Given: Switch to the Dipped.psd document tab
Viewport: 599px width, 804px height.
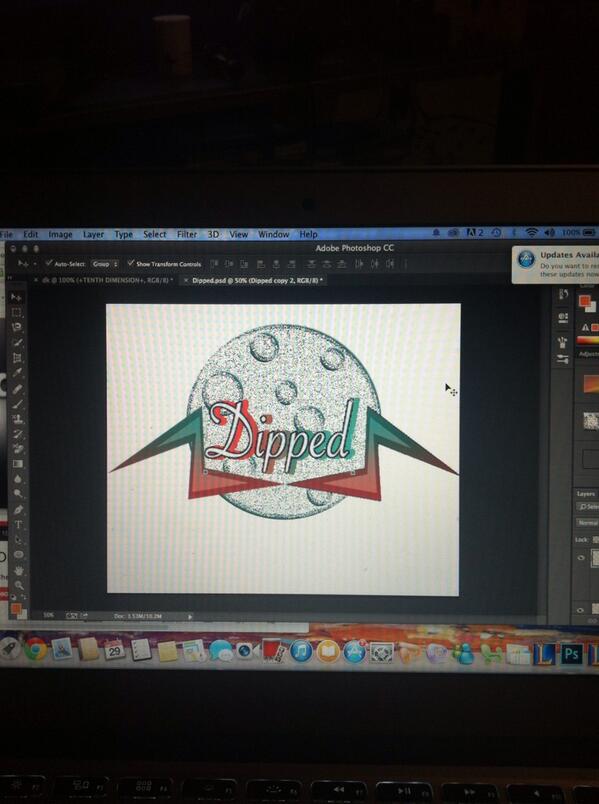Looking at the screenshot, I should click(257, 280).
